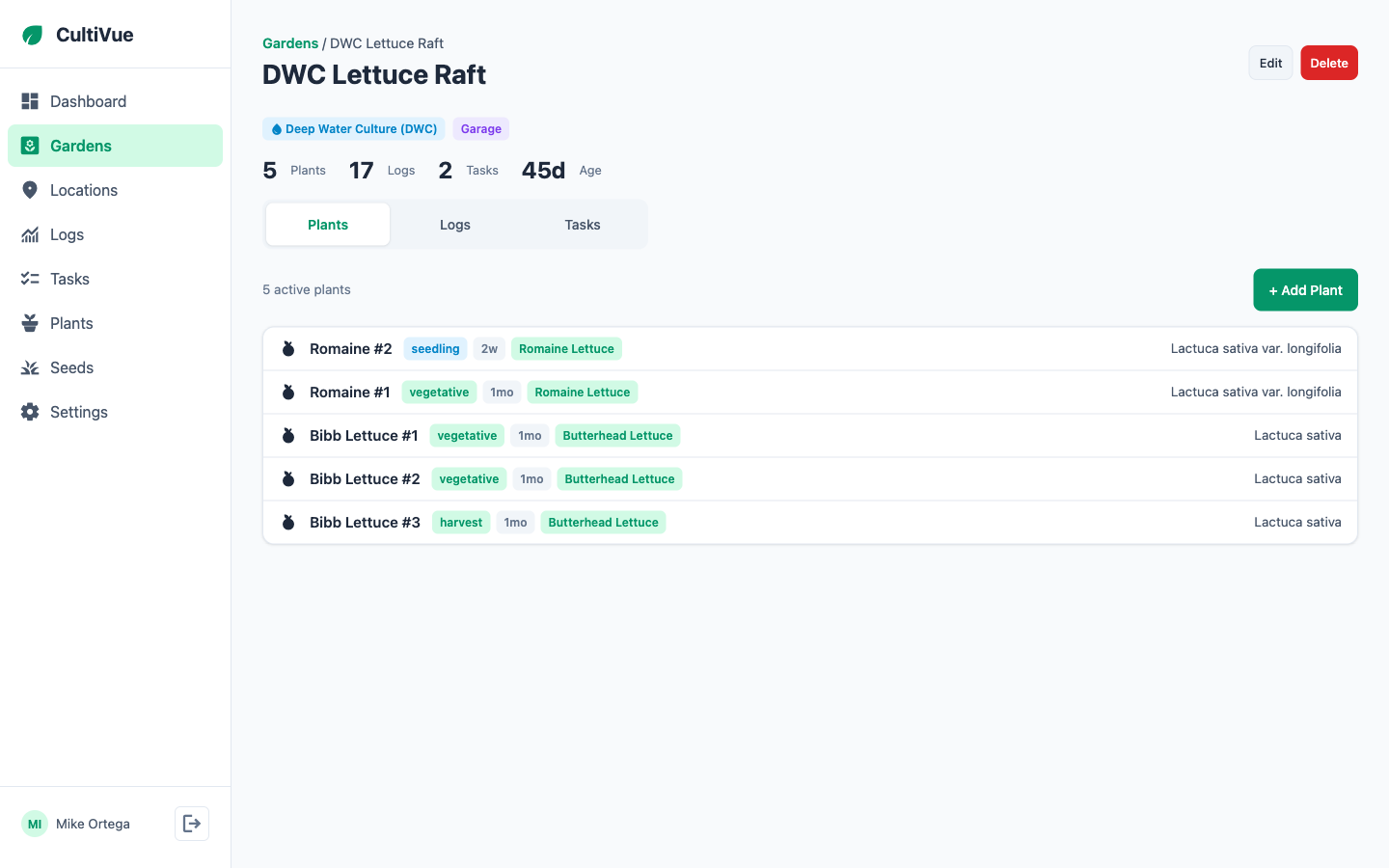The width and height of the screenshot is (1389, 868).
Task: Click the Deep Water Culture (DWC) badge
Action: click(354, 129)
